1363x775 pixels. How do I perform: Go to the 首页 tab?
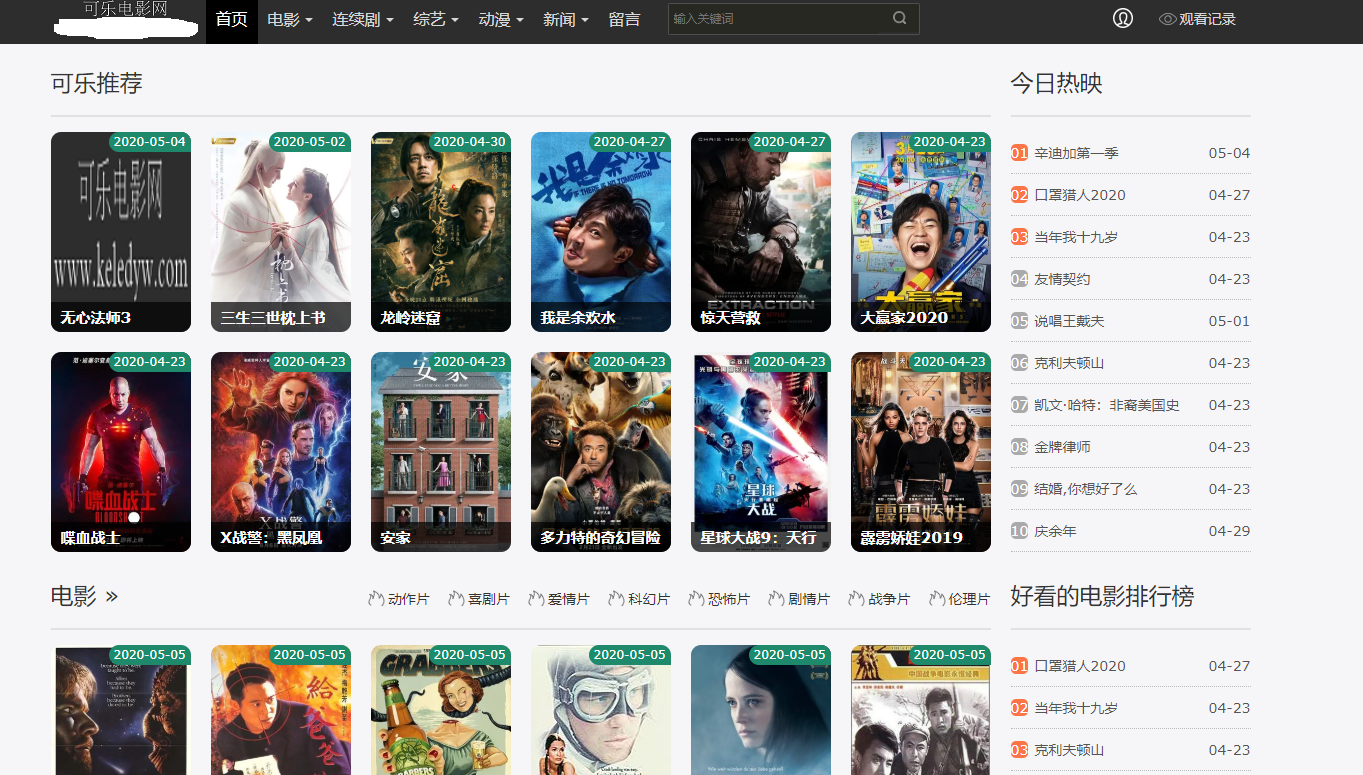coord(232,20)
